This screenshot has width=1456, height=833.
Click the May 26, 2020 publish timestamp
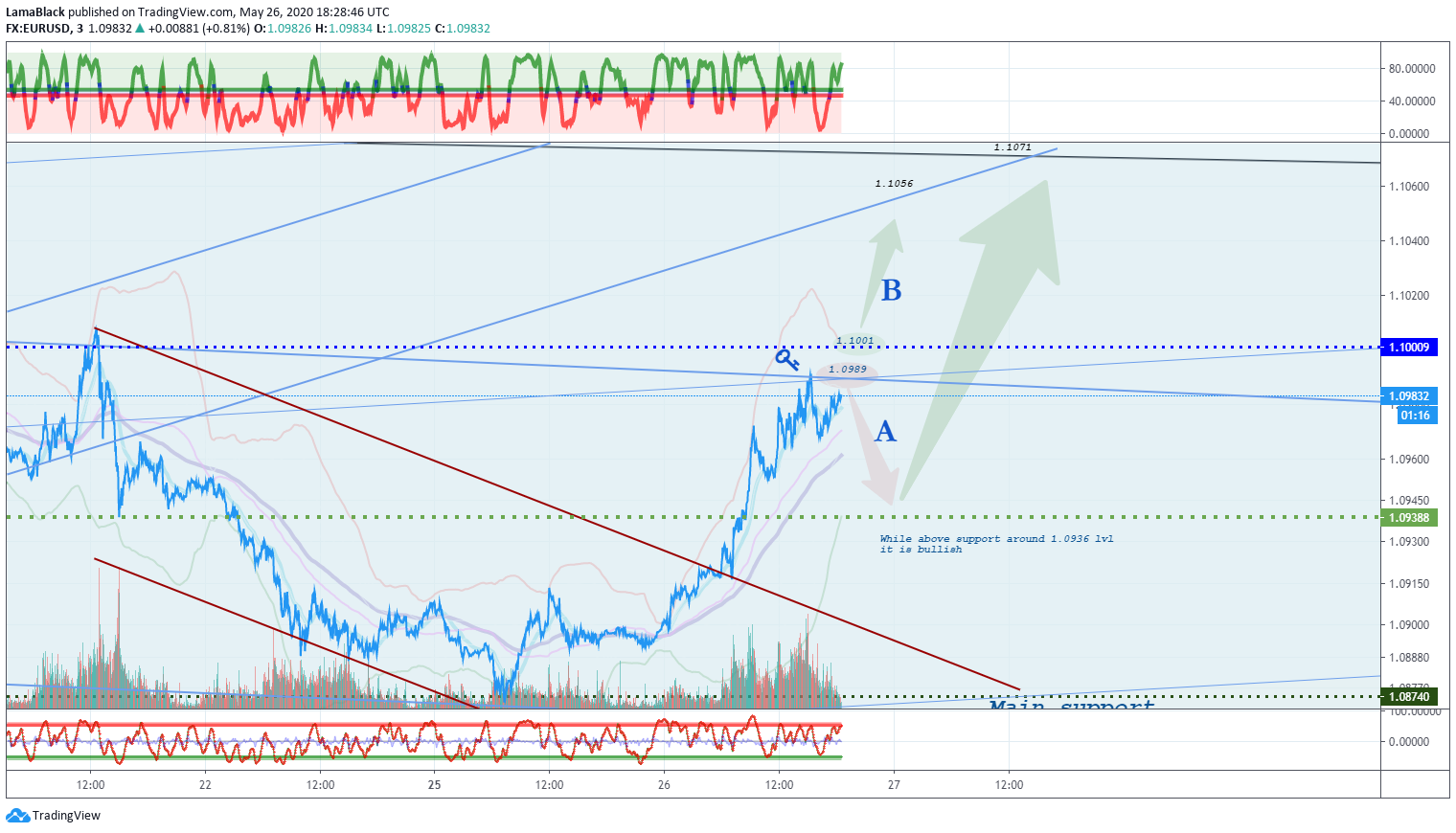[x=314, y=12]
